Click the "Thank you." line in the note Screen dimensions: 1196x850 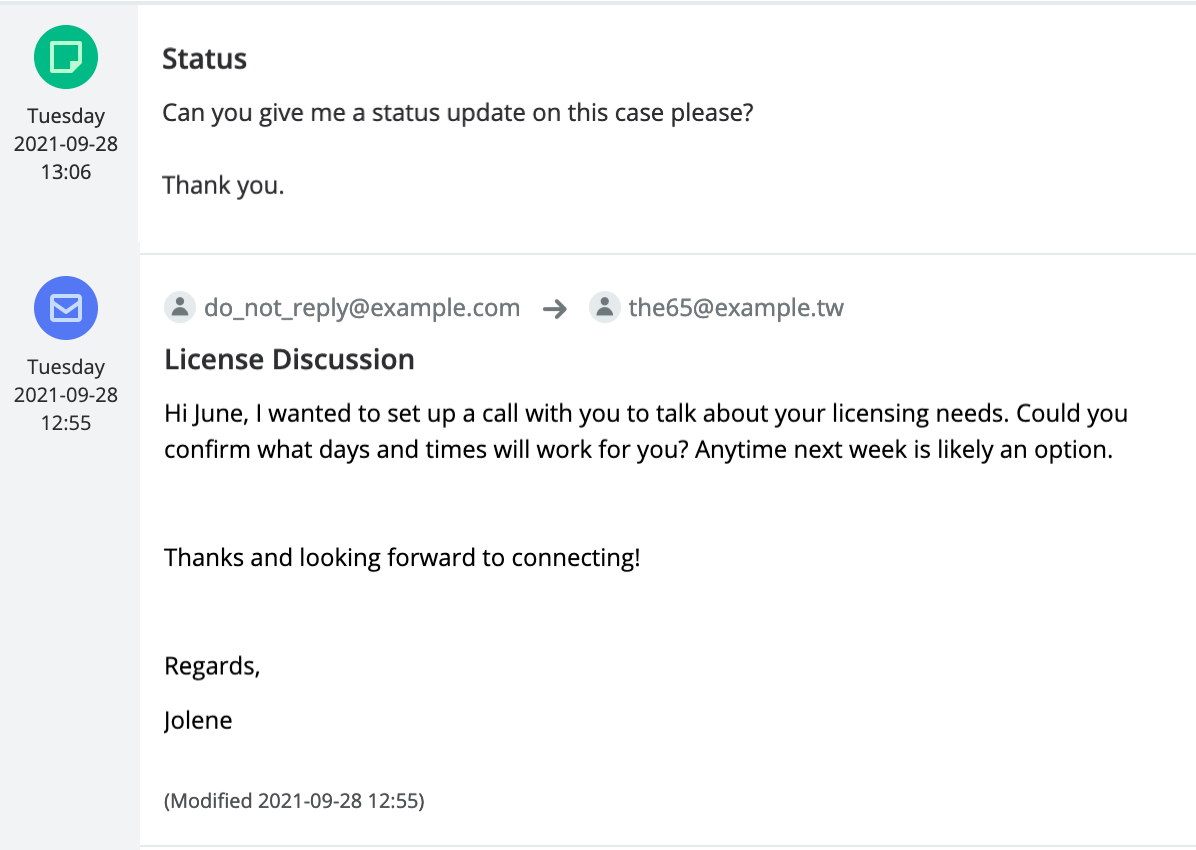[223, 185]
